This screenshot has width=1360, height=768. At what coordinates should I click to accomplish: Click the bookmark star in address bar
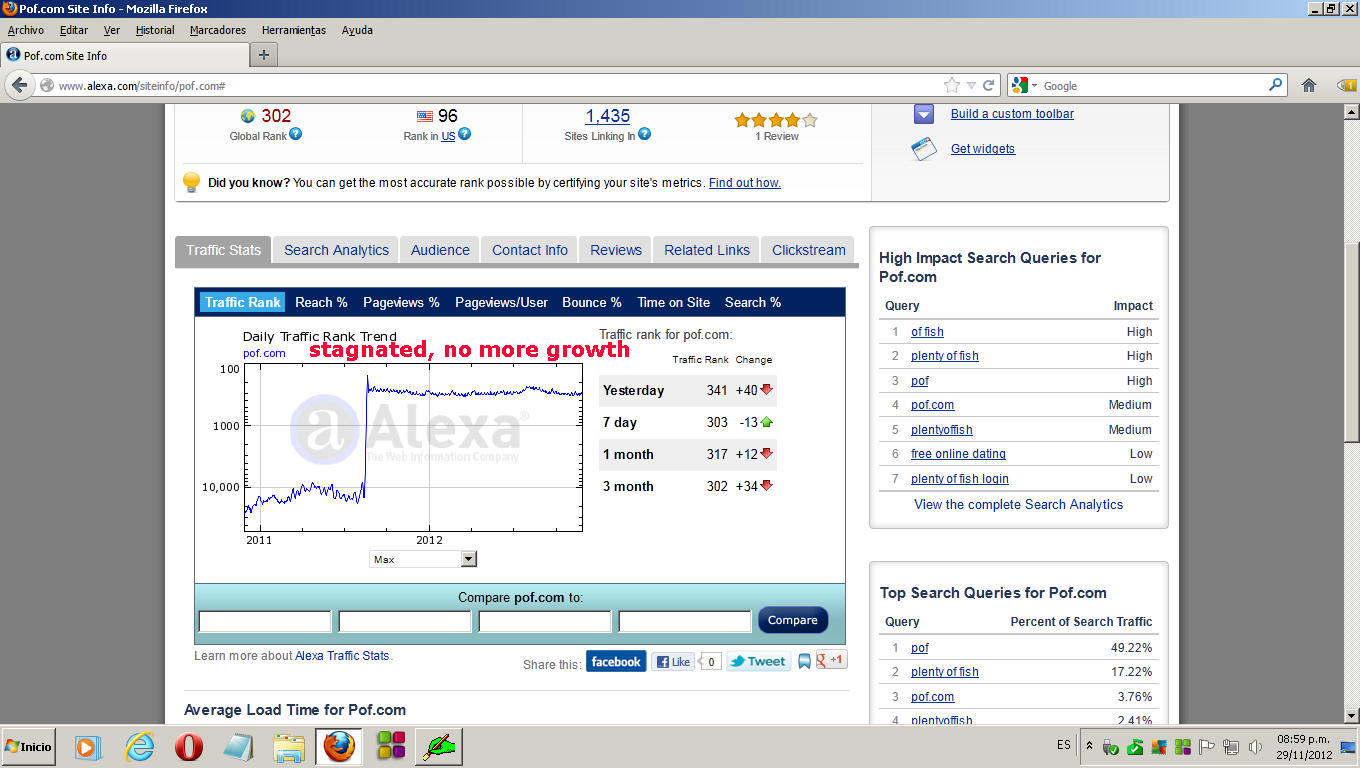click(952, 85)
